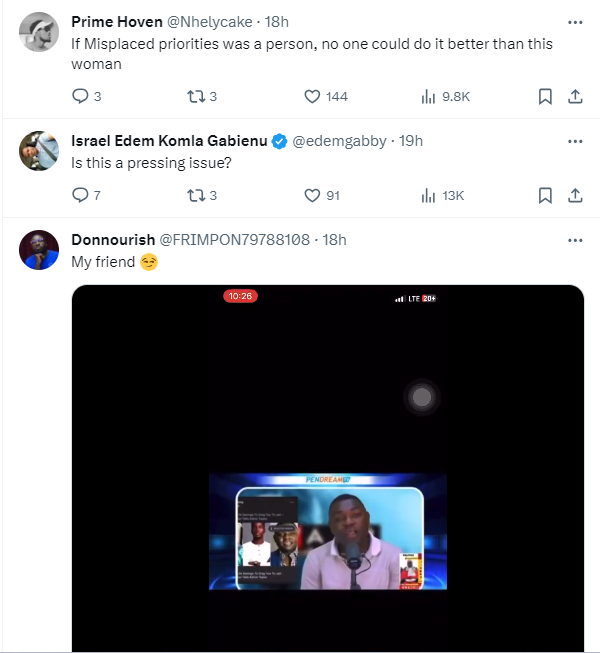Share Prime Hoven's tweet
The image size is (600, 653).
point(575,97)
